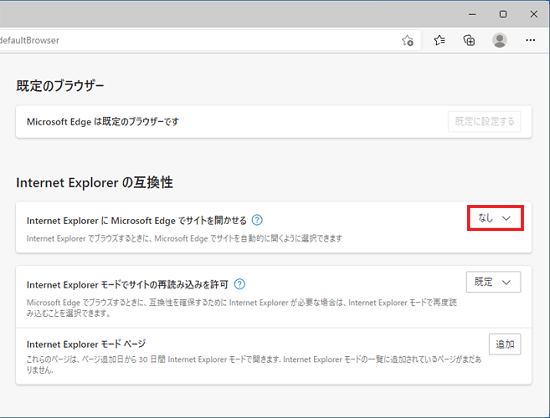Open the なし dropdown
Screen dimensions: 550x418
tap(495, 218)
